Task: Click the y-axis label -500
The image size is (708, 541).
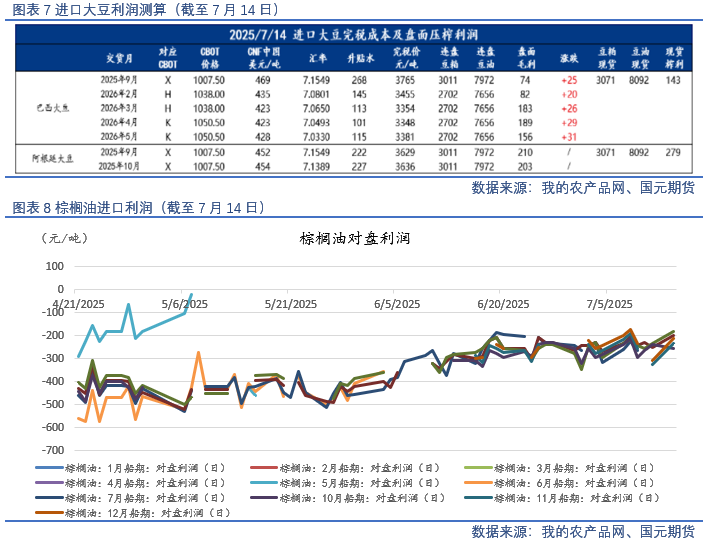Action: 52,404
